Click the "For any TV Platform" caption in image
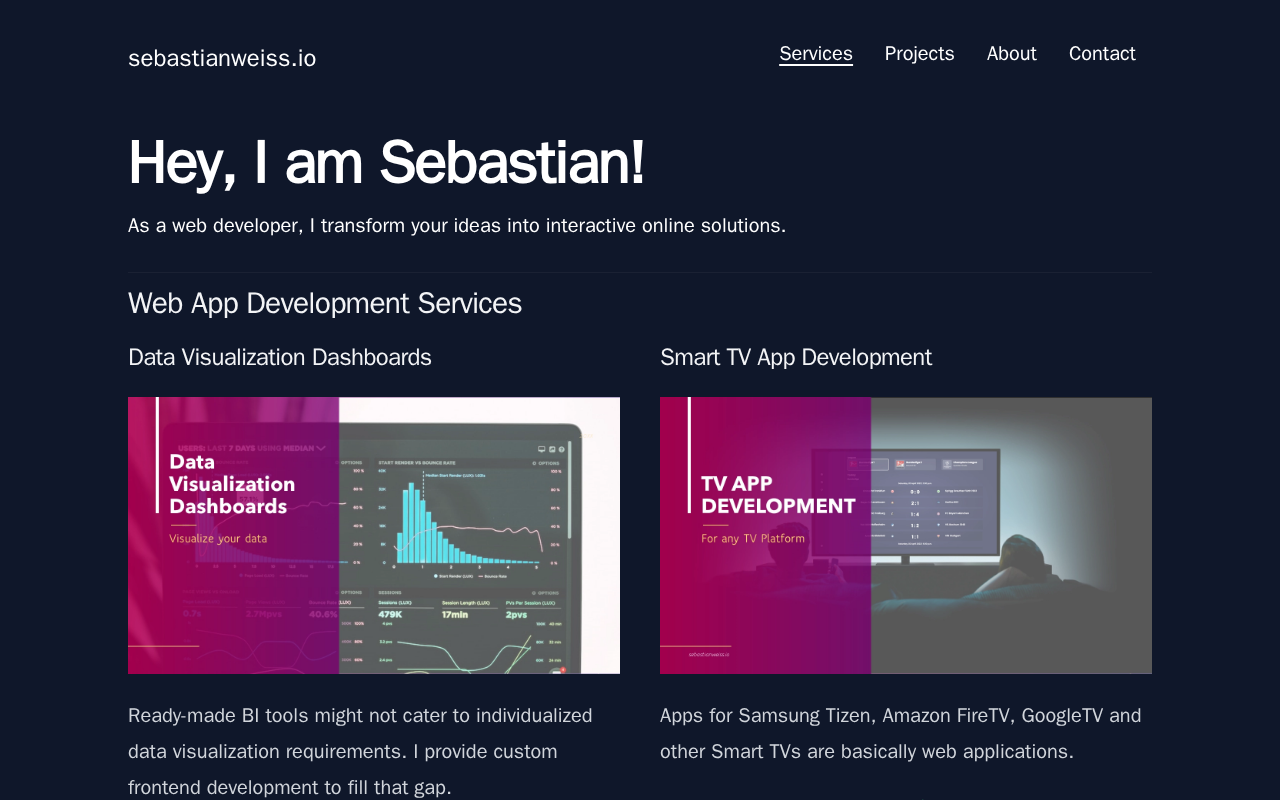This screenshot has width=1280, height=800. click(753, 538)
